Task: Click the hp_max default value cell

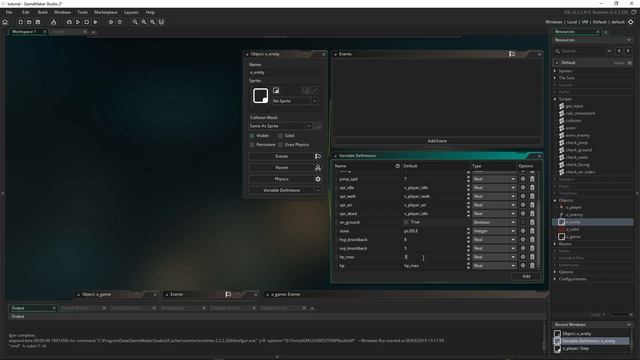Action: [x=434, y=257]
